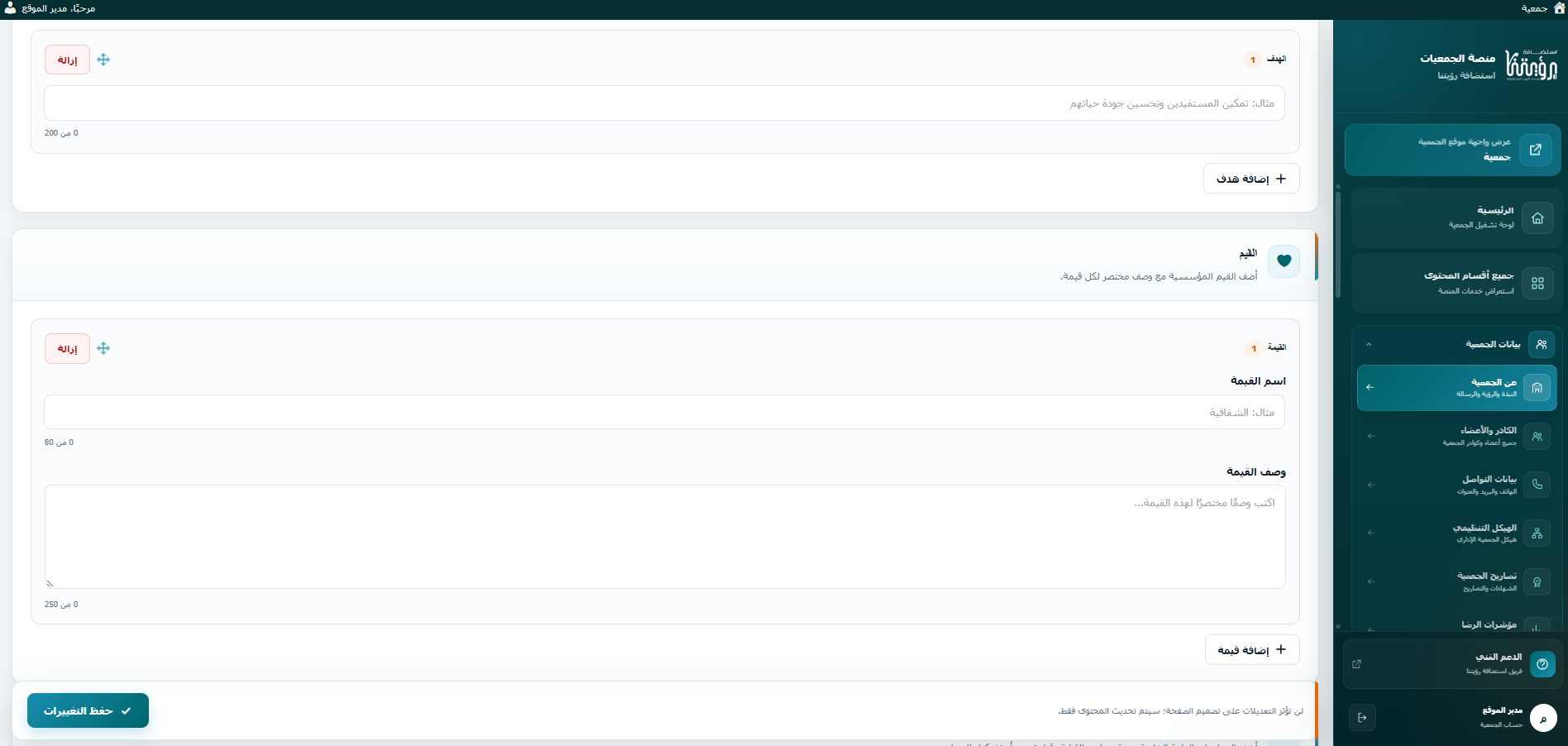Click the logout icon in the sidebar footer

point(1362,717)
